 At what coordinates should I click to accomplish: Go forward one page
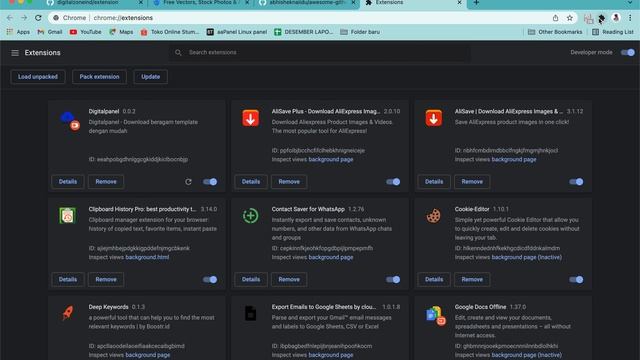24,18
